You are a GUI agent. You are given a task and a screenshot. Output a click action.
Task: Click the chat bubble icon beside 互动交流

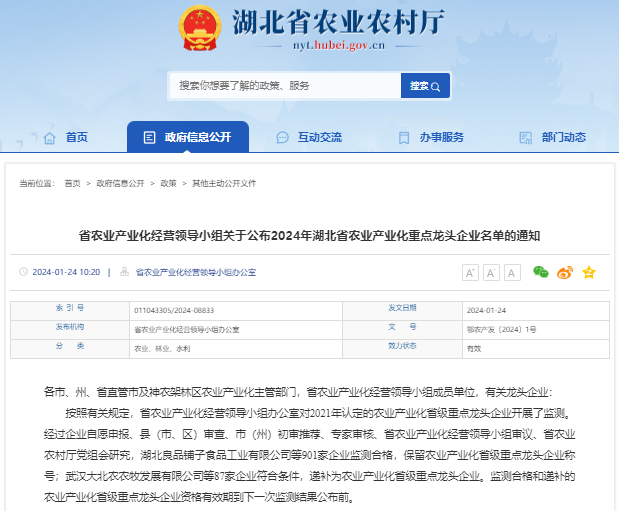coord(282,138)
